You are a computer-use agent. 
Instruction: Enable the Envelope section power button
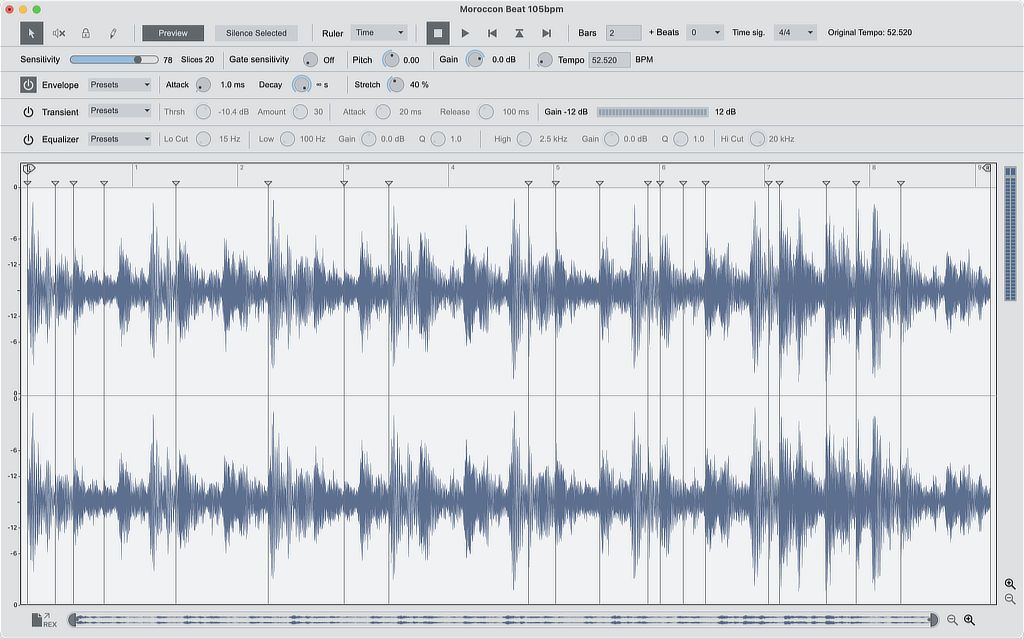pos(27,85)
